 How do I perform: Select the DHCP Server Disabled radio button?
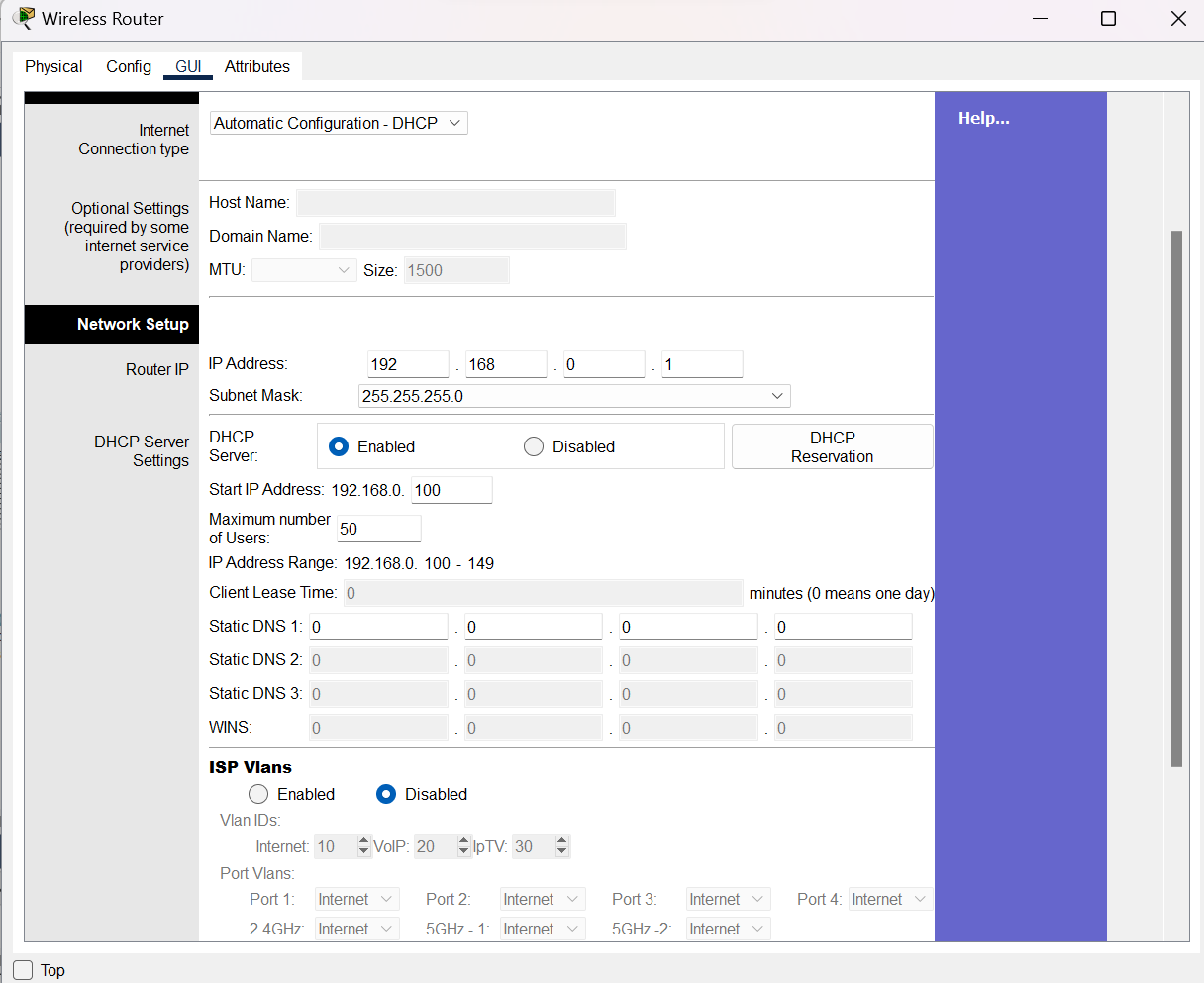(x=534, y=446)
